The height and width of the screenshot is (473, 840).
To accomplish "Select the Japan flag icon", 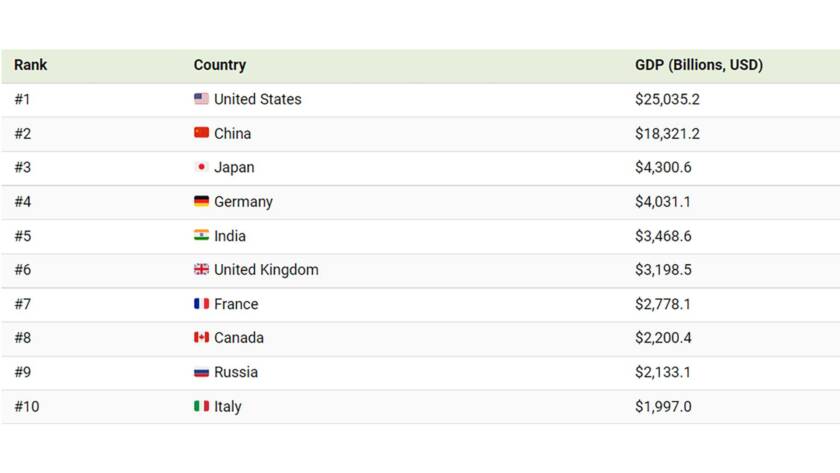I will pos(201,167).
